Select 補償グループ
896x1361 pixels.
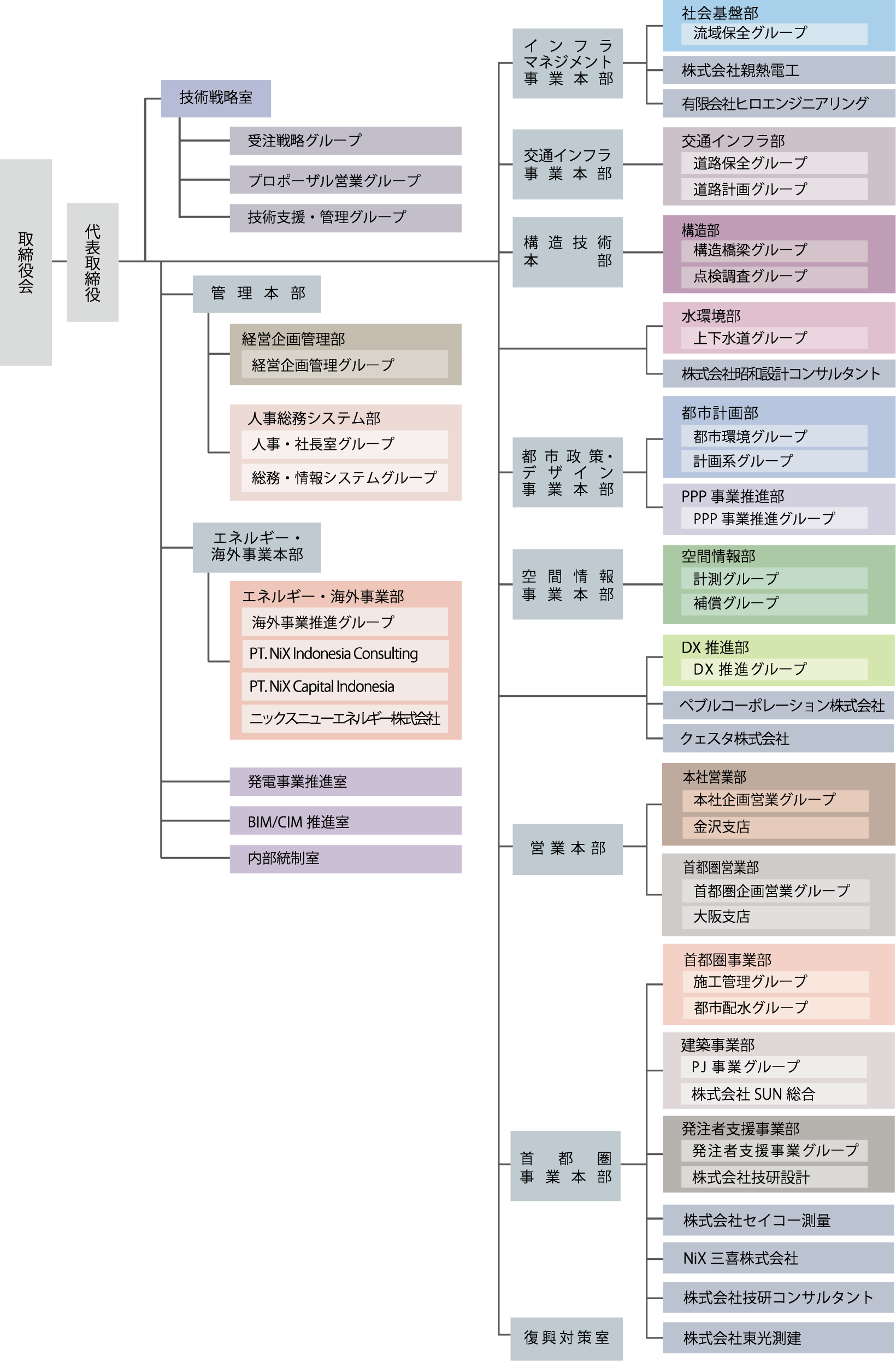pos(774,605)
